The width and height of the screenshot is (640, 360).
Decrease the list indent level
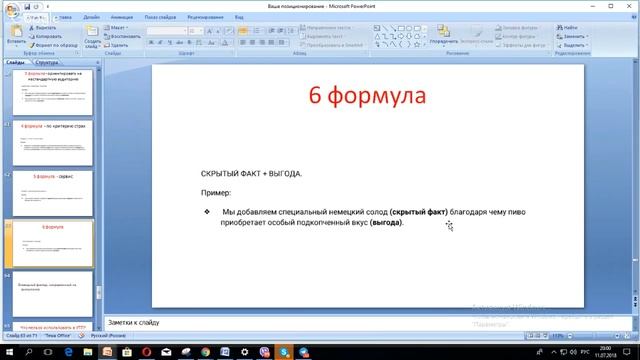271,31
